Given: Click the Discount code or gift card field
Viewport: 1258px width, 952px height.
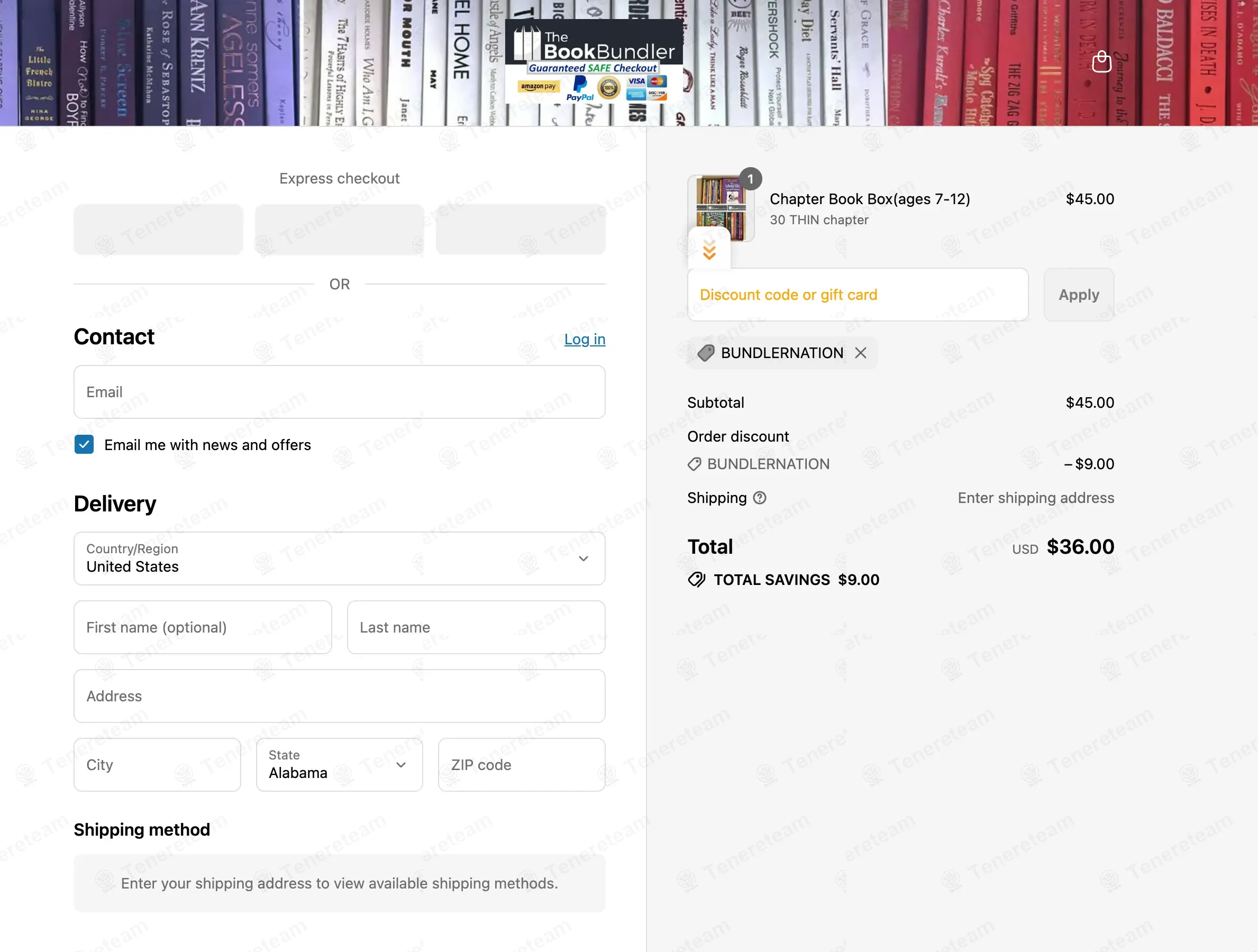Looking at the screenshot, I should click(857, 295).
